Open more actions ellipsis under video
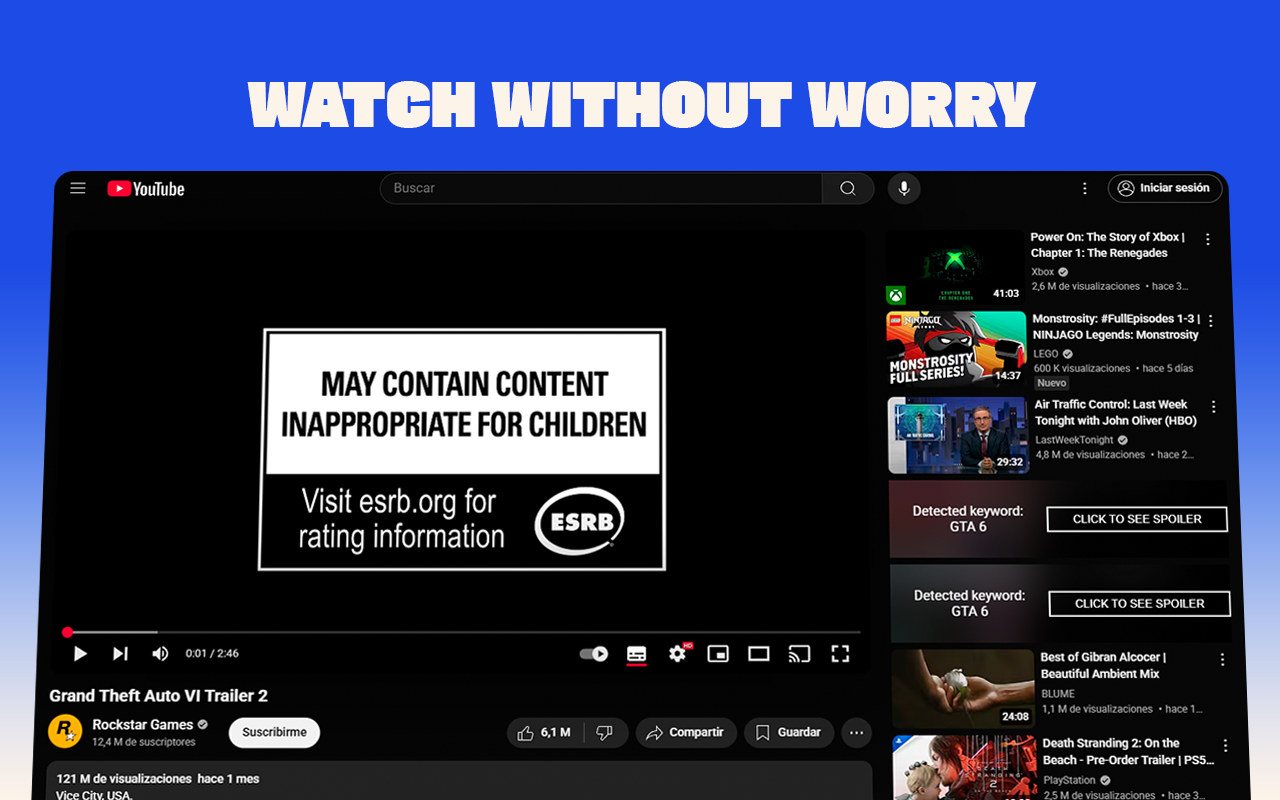This screenshot has height=800, width=1280. [x=856, y=733]
